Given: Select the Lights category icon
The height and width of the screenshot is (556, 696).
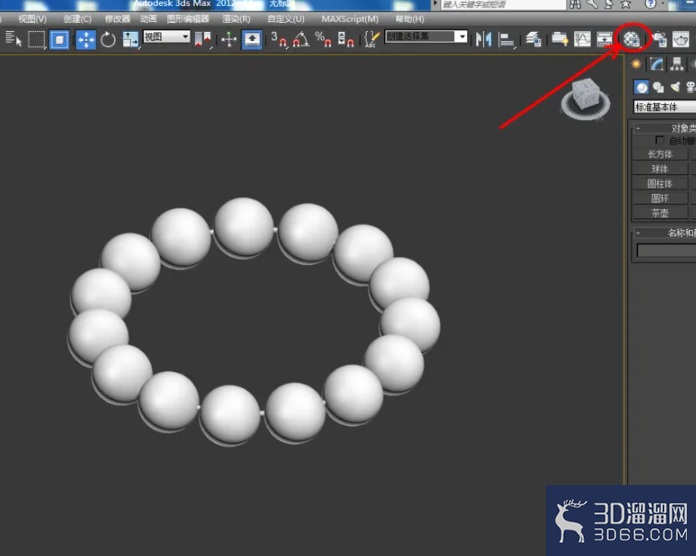Looking at the screenshot, I should pos(675,87).
